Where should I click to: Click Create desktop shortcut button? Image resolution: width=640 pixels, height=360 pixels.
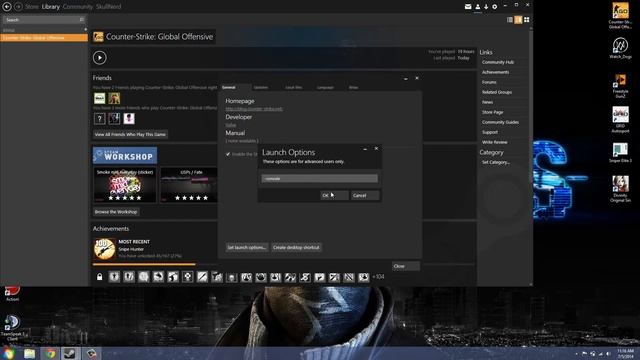[296, 247]
